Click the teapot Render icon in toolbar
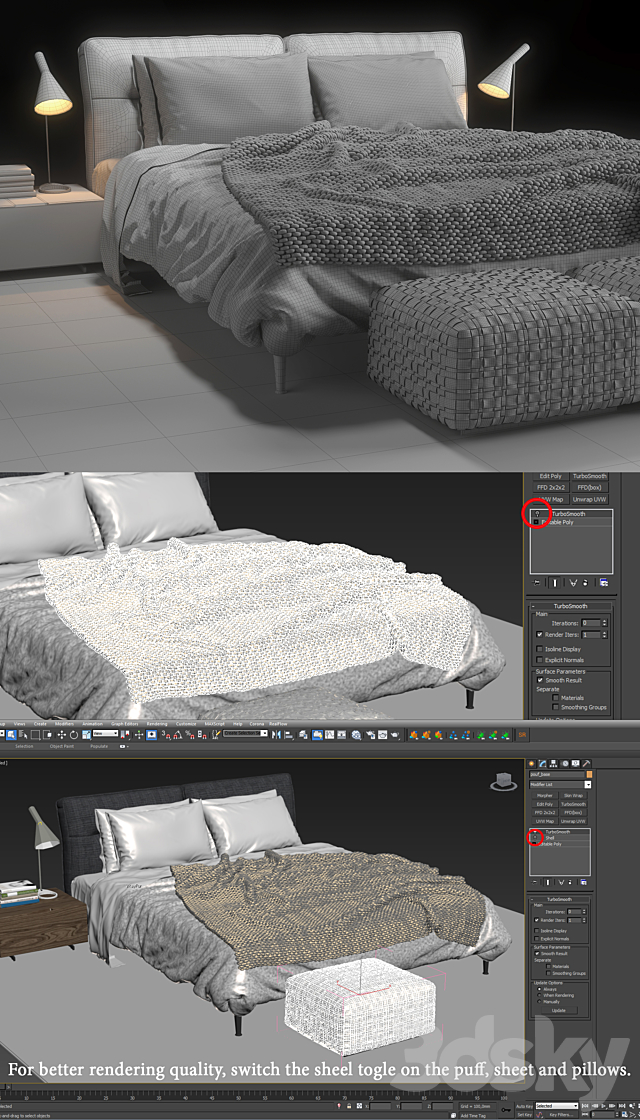The image size is (640, 1120). coord(394,734)
